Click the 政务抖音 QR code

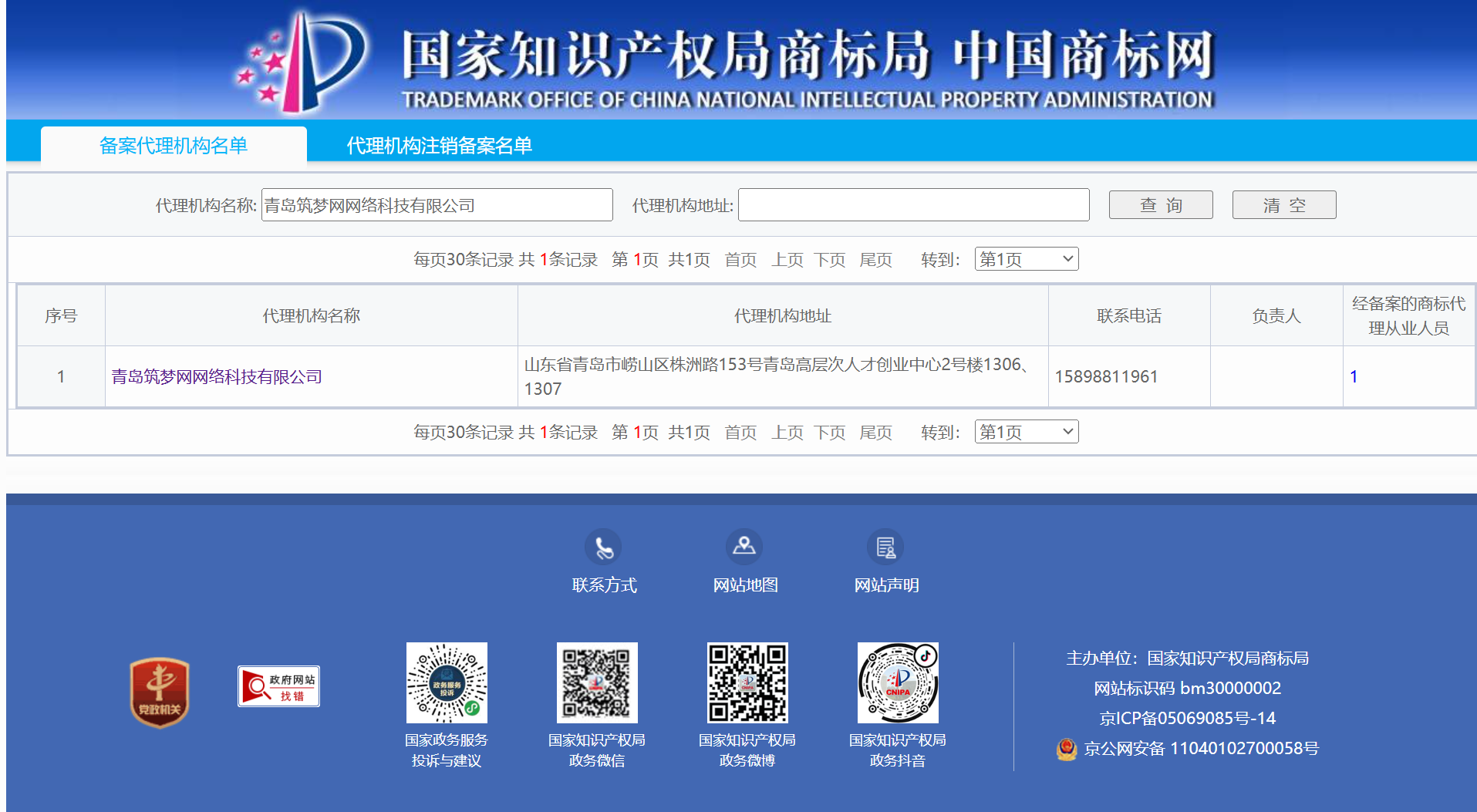tap(898, 683)
